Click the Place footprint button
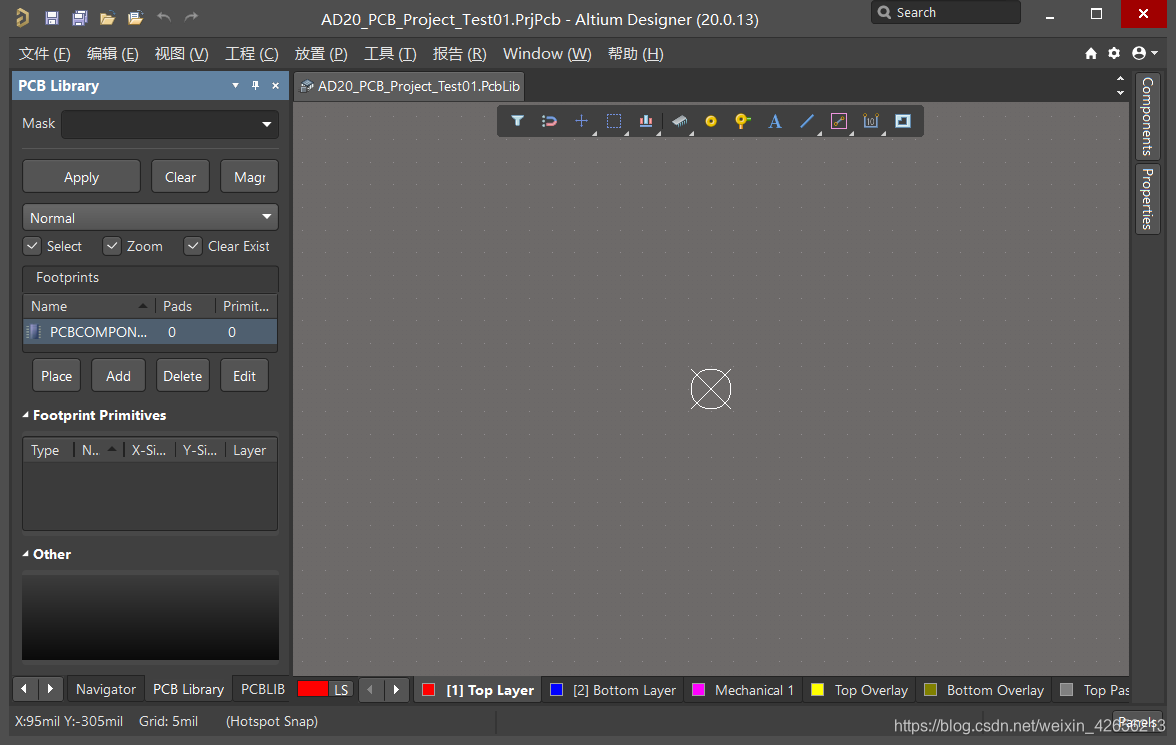Screen dimensions: 1176x745 (56, 376)
